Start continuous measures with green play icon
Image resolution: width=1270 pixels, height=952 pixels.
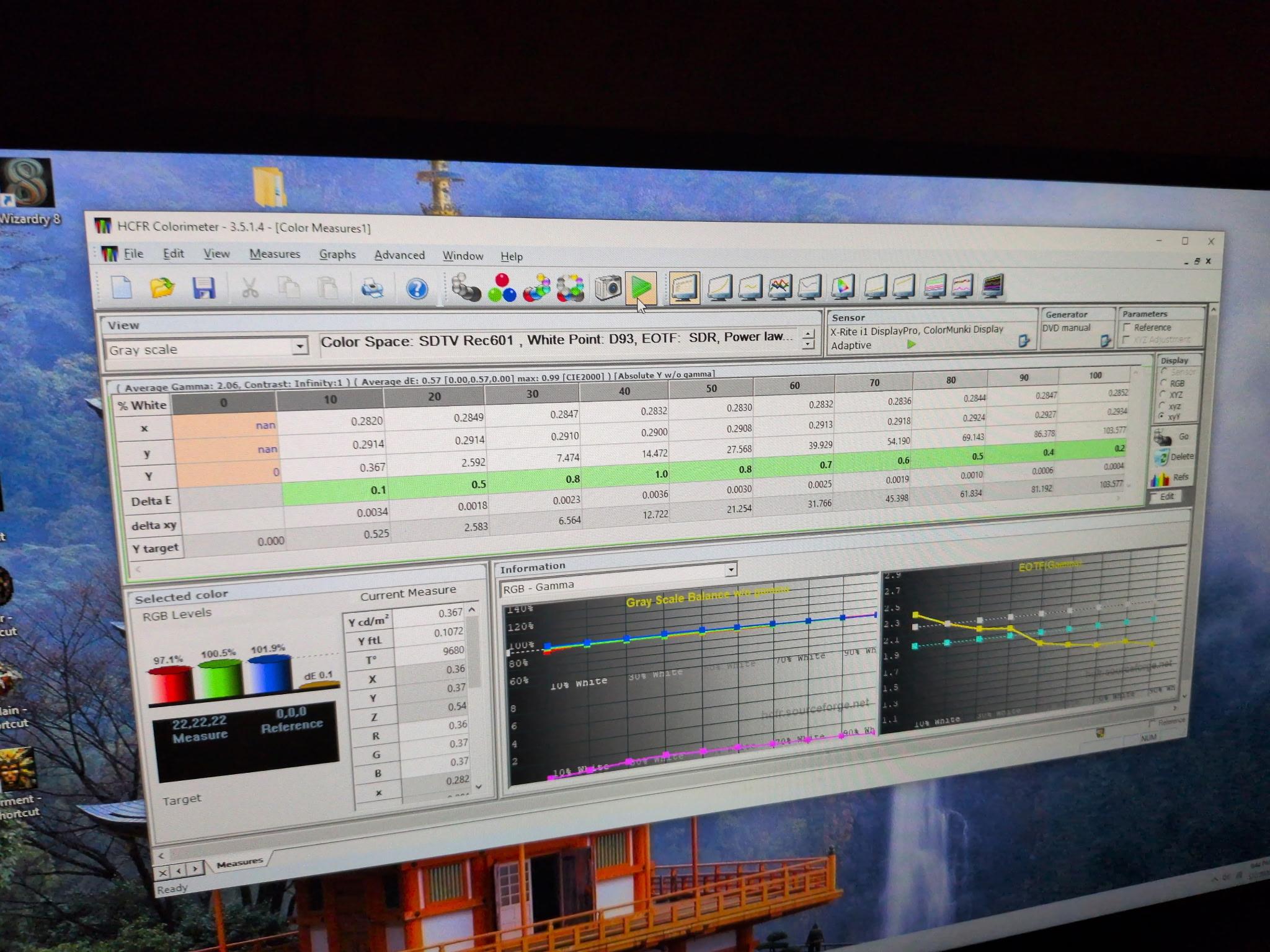point(641,288)
